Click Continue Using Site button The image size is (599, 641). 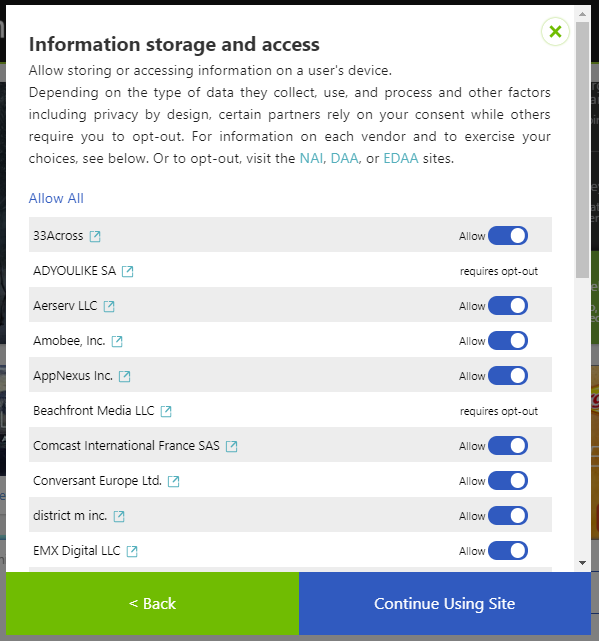click(x=445, y=603)
